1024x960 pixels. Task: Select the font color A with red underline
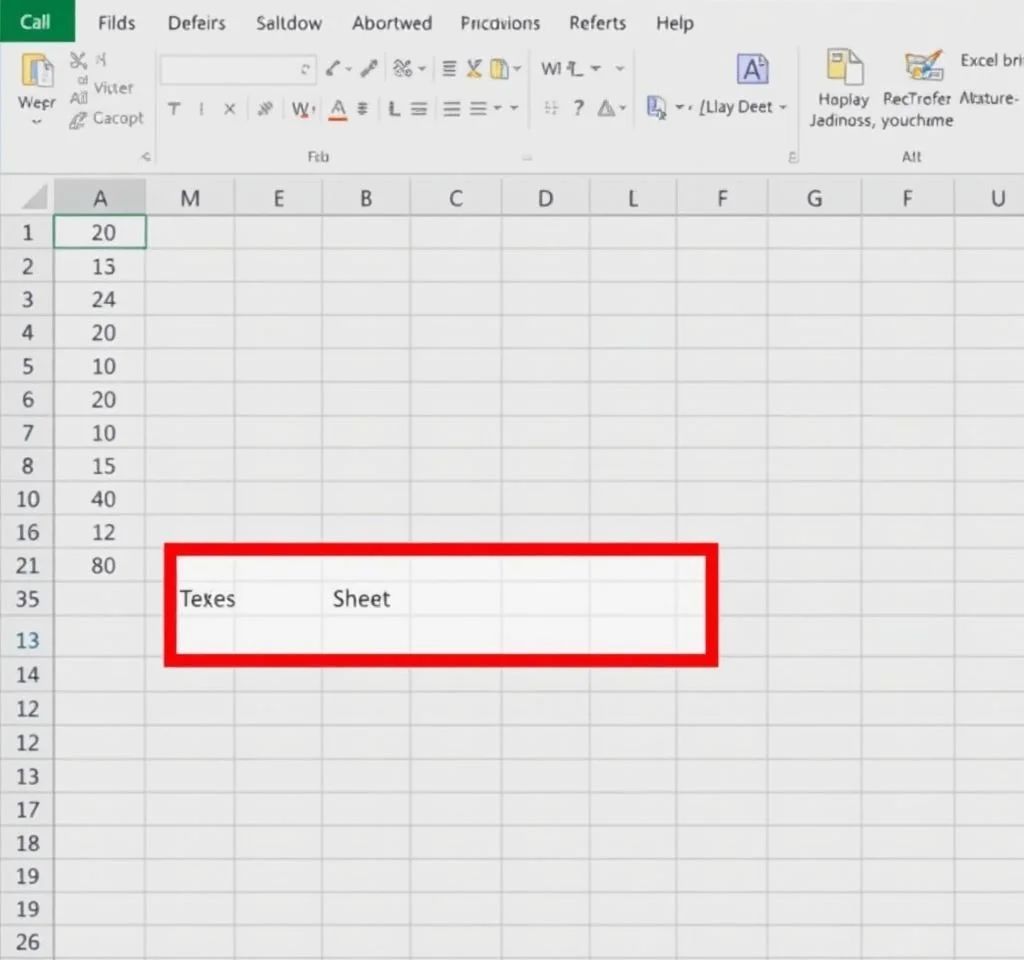point(337,109)
